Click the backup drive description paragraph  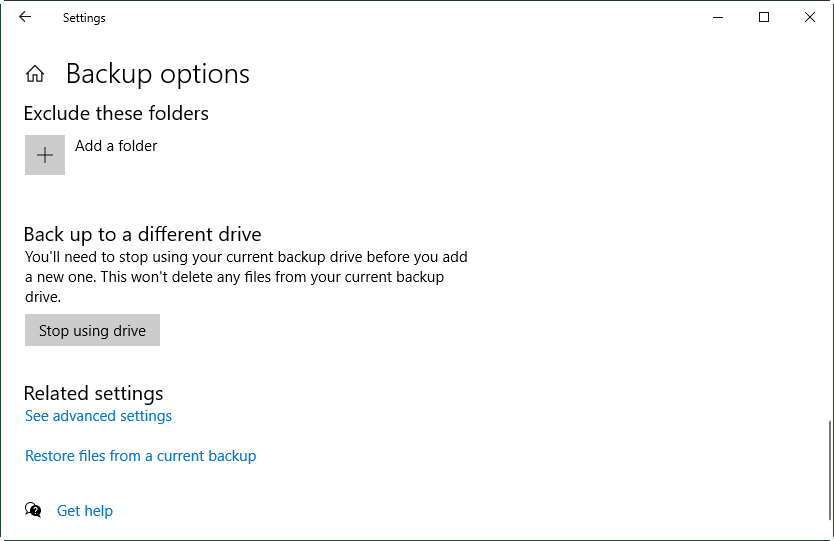pos(246,277)
